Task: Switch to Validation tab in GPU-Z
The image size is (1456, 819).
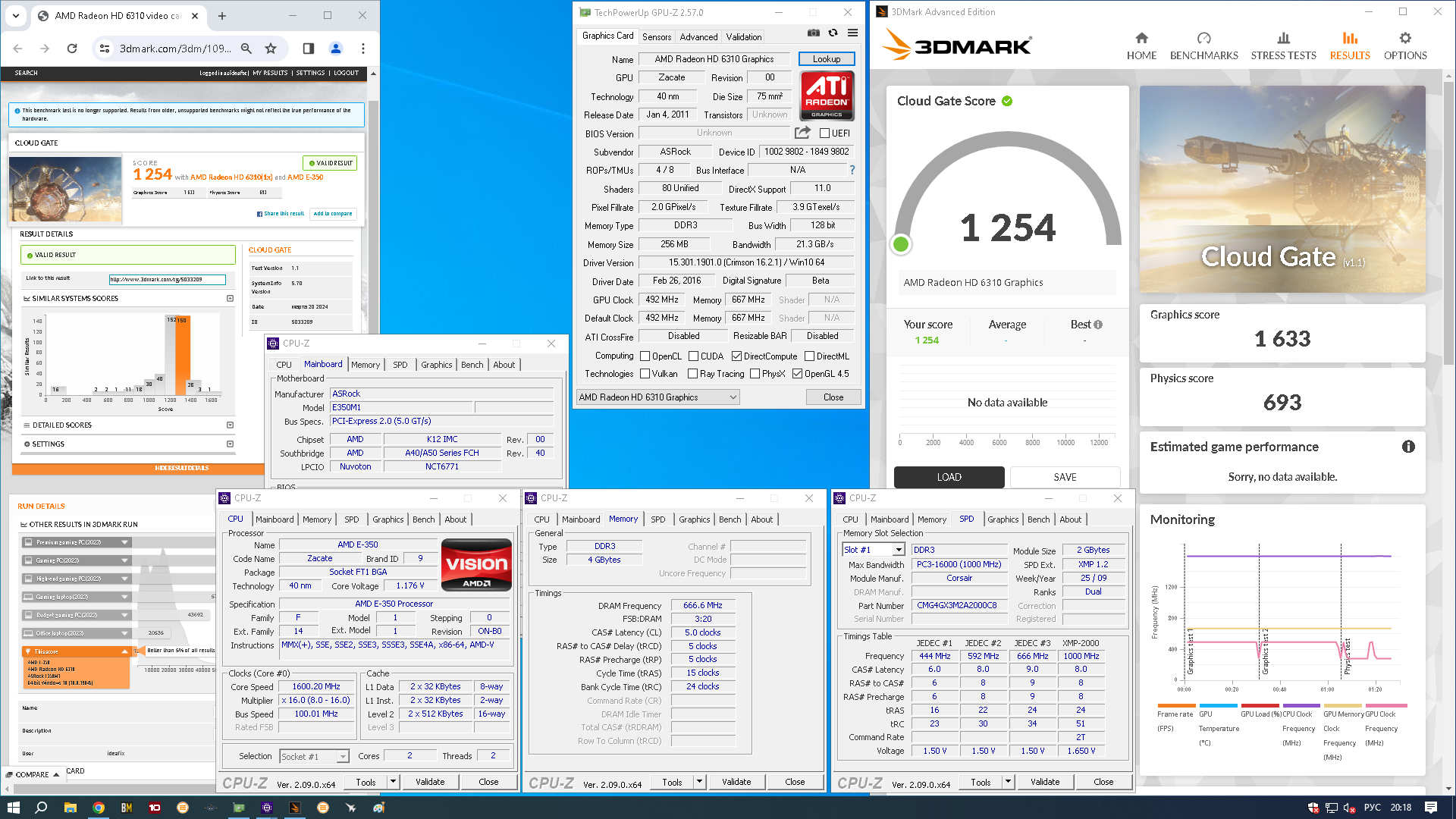Action: [x=744, y=36]
